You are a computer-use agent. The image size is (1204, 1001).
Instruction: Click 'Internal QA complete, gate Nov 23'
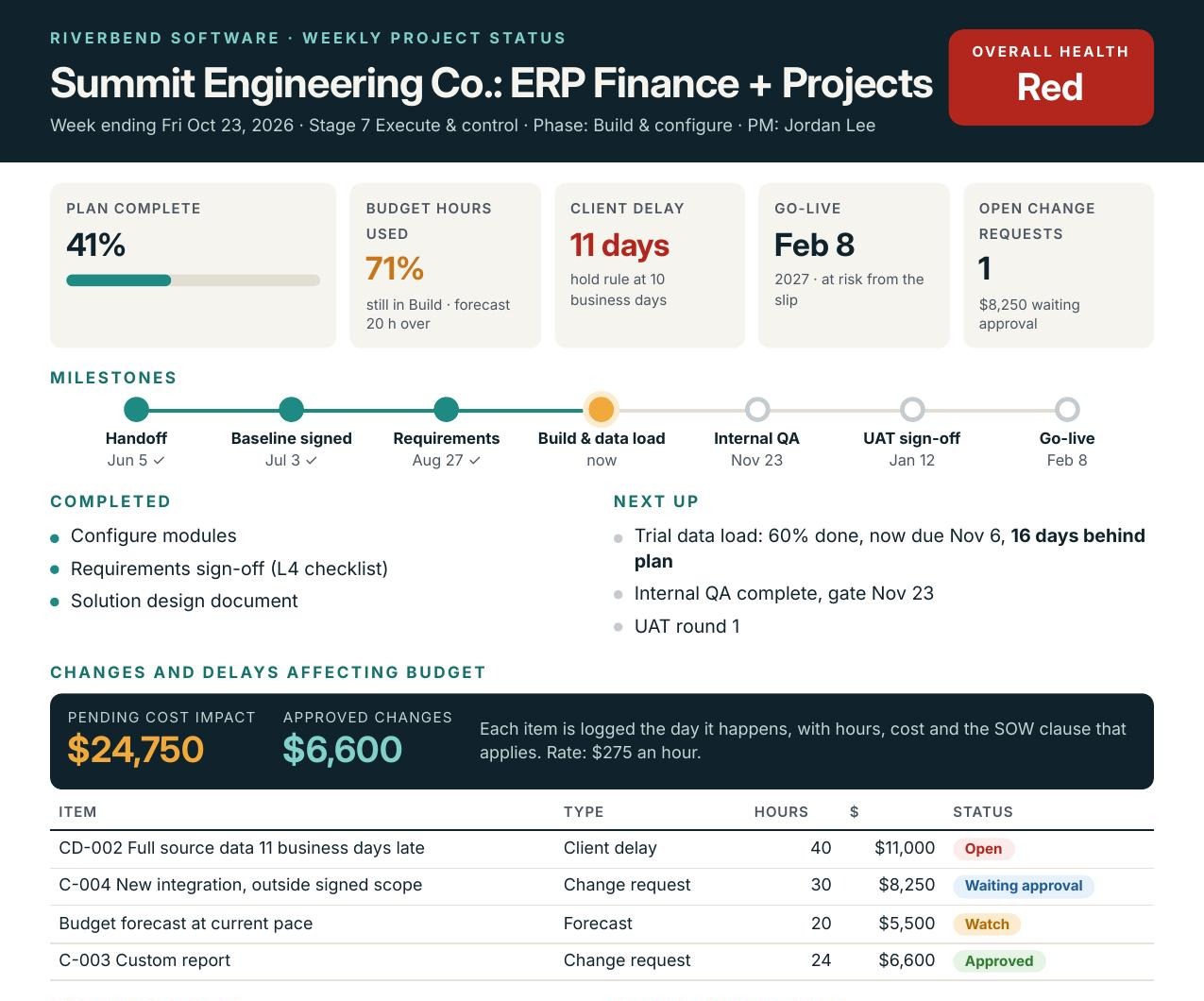point(784,594)
